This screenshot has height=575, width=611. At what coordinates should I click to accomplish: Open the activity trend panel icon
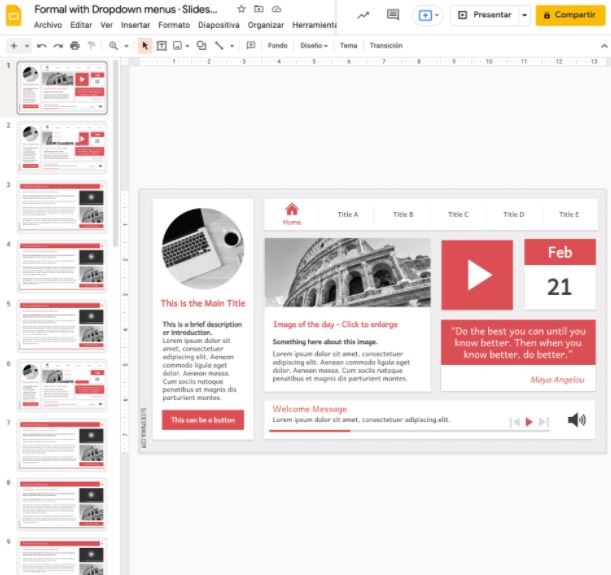click(363, 15)
